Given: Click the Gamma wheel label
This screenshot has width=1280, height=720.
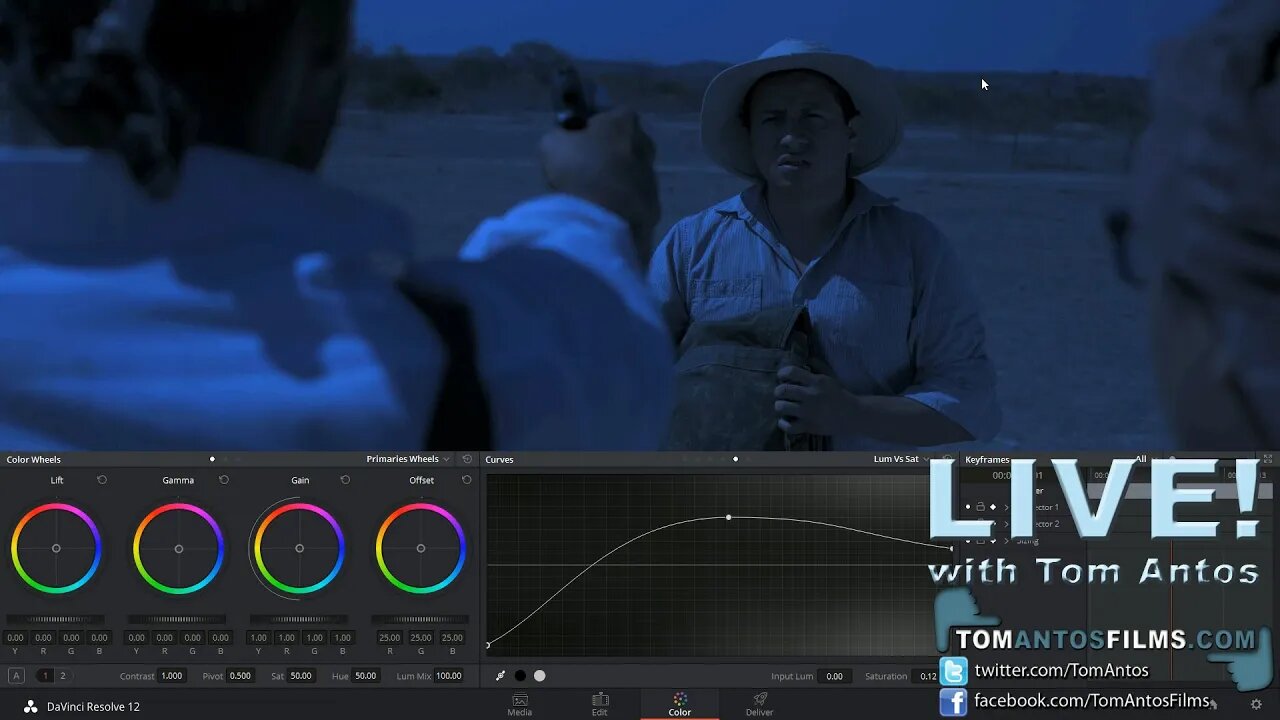Looking at the screenshot, I should point(178,480).
